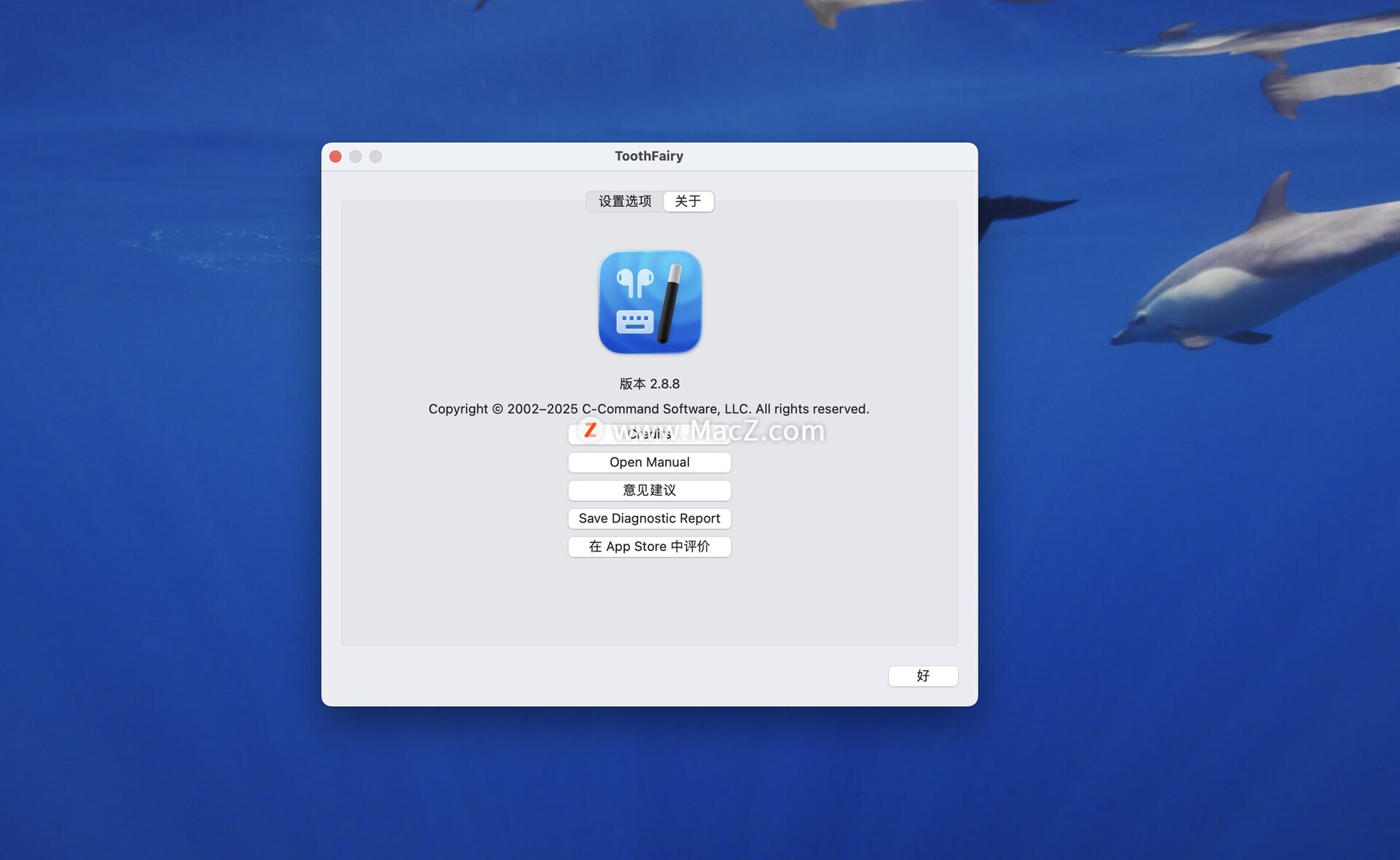Click the gray zoom window button
The height and width of the screenshot is (860, 1400).
click(x=376, y=157)
